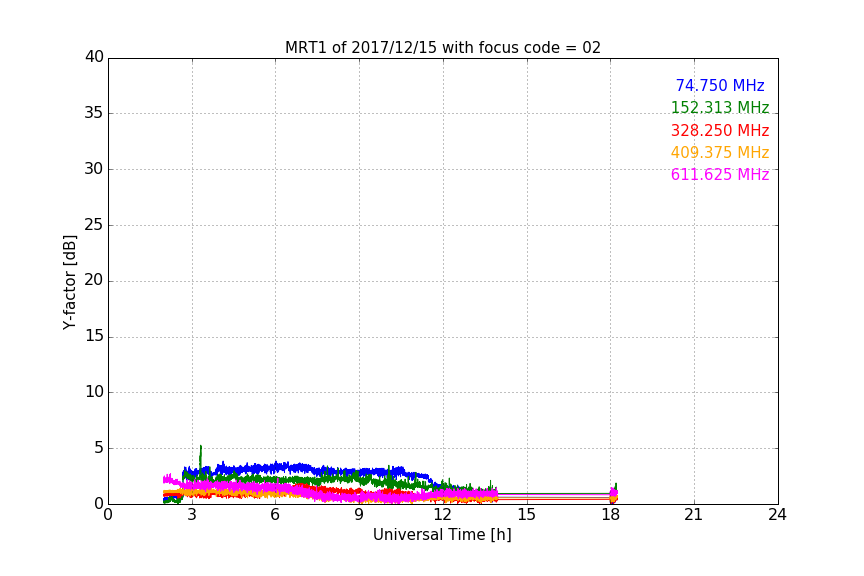
Task: Click the 'Y-factor [dB]' axis label
Action: pyautogui.click(x=69, y=282)
